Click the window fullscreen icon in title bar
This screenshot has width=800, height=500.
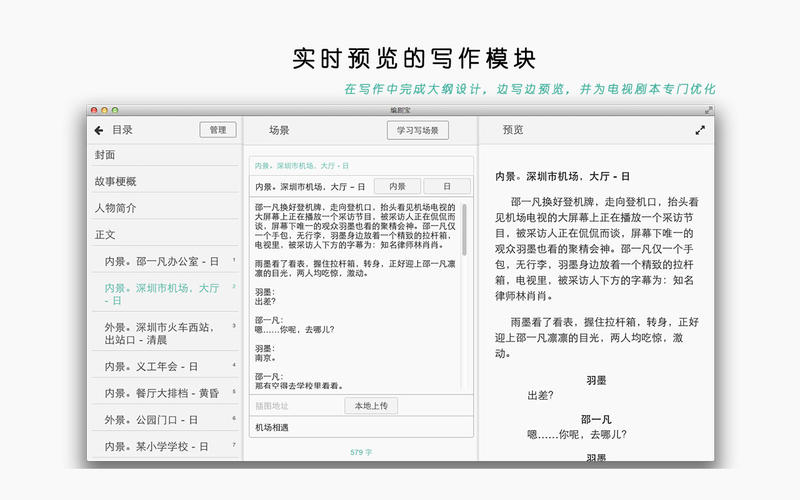pos(708,110)
